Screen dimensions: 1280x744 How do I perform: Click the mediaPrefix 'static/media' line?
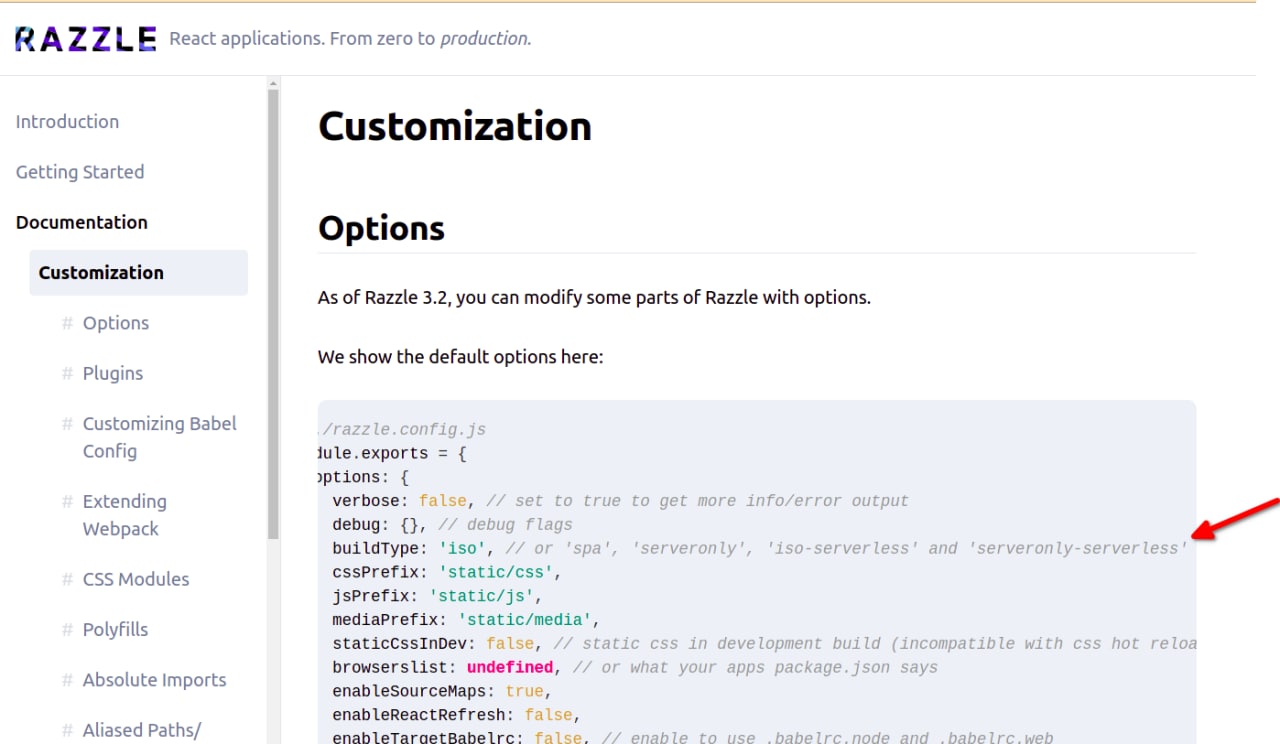[x=466, y=620]
